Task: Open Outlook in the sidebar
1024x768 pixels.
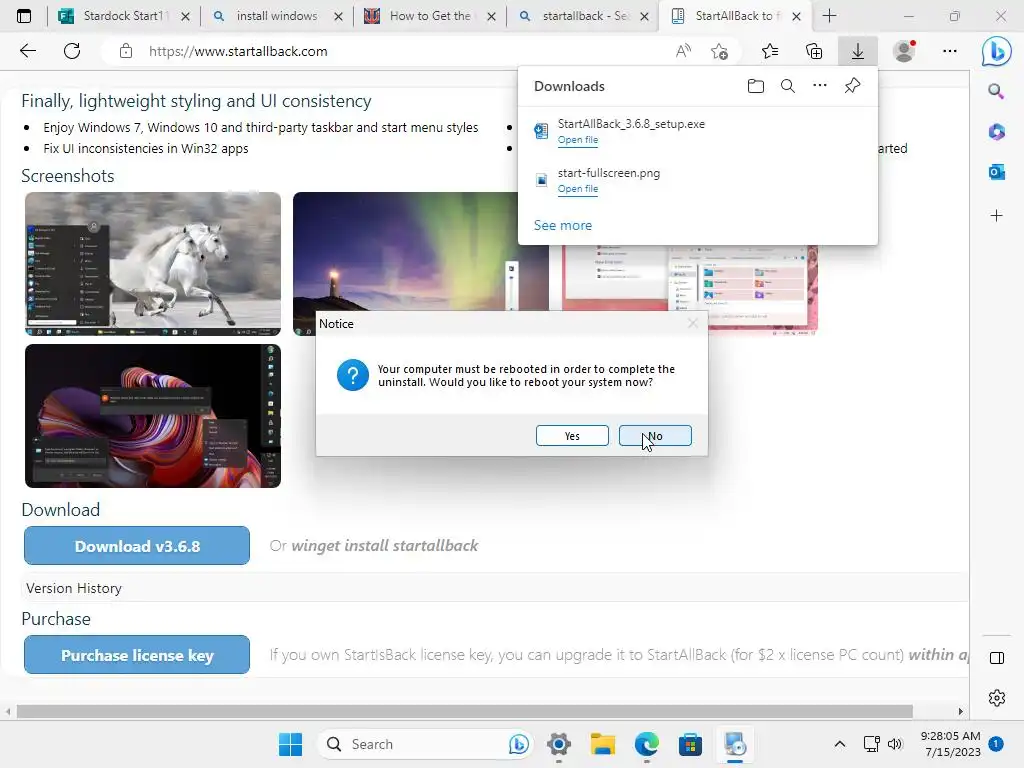Action: [x=996, y=172]
